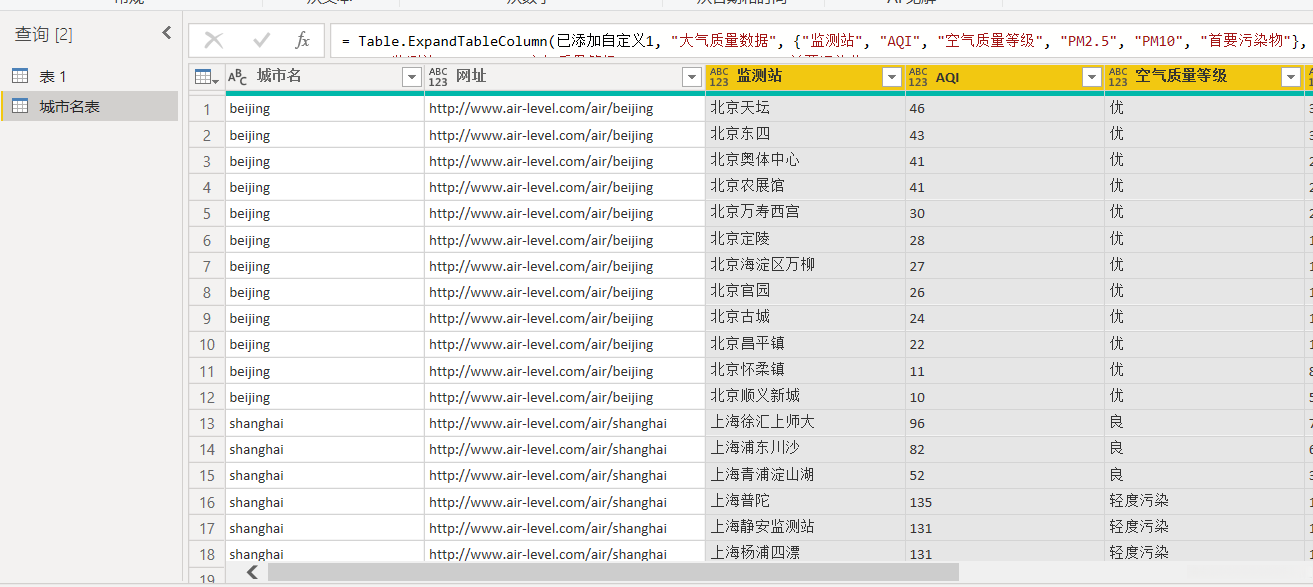
Task: Change data type icon of 监测站 column
Action: [x=719, y=77]
